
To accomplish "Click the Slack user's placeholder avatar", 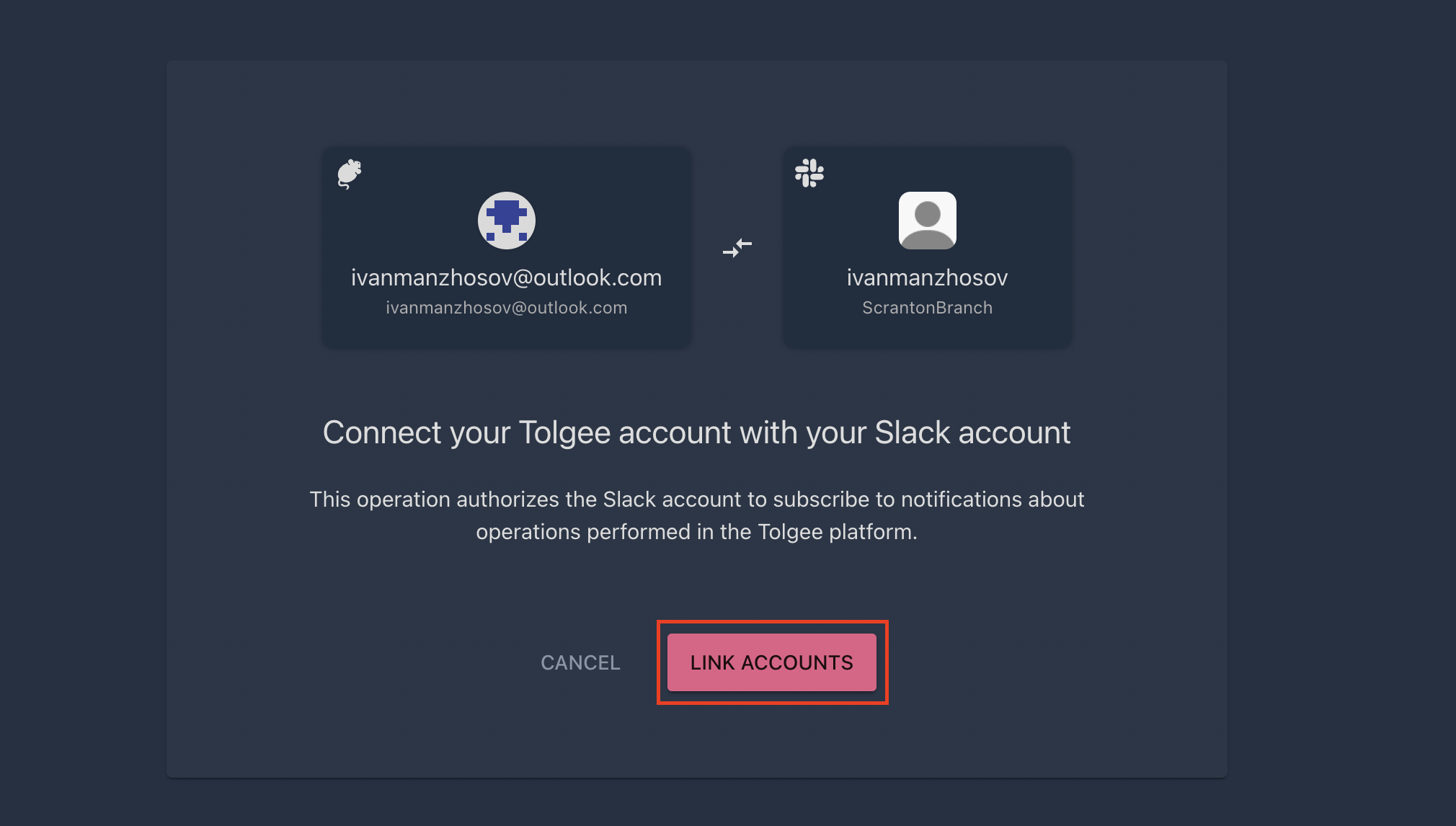I will [928, 221].
